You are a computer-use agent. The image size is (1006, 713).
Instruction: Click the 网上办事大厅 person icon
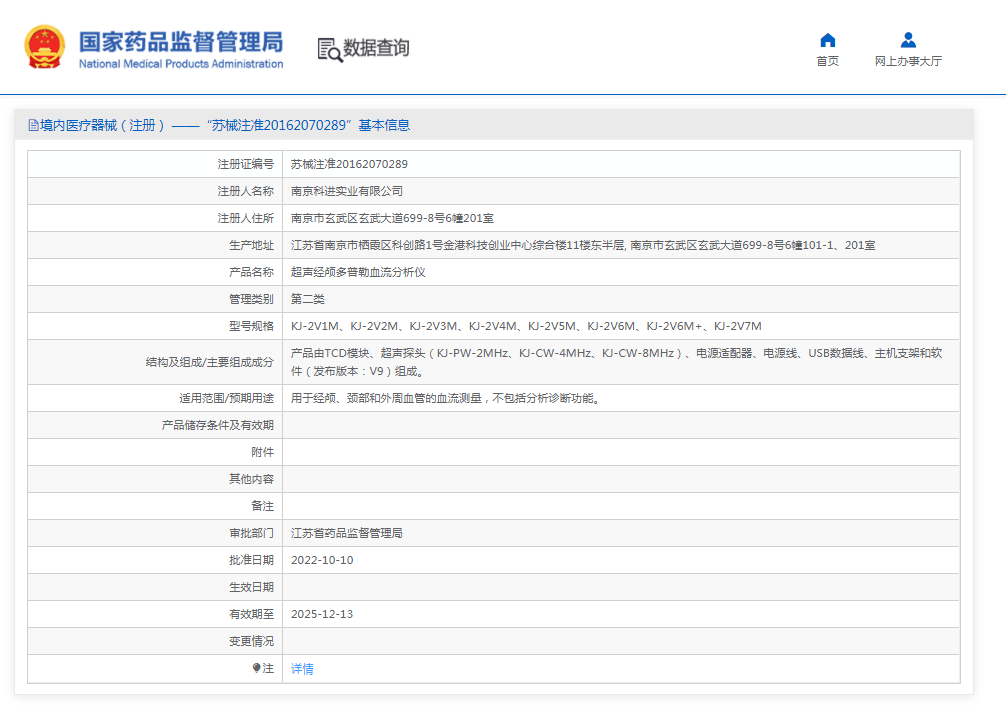pyautogui.click(x=908, y=39)
